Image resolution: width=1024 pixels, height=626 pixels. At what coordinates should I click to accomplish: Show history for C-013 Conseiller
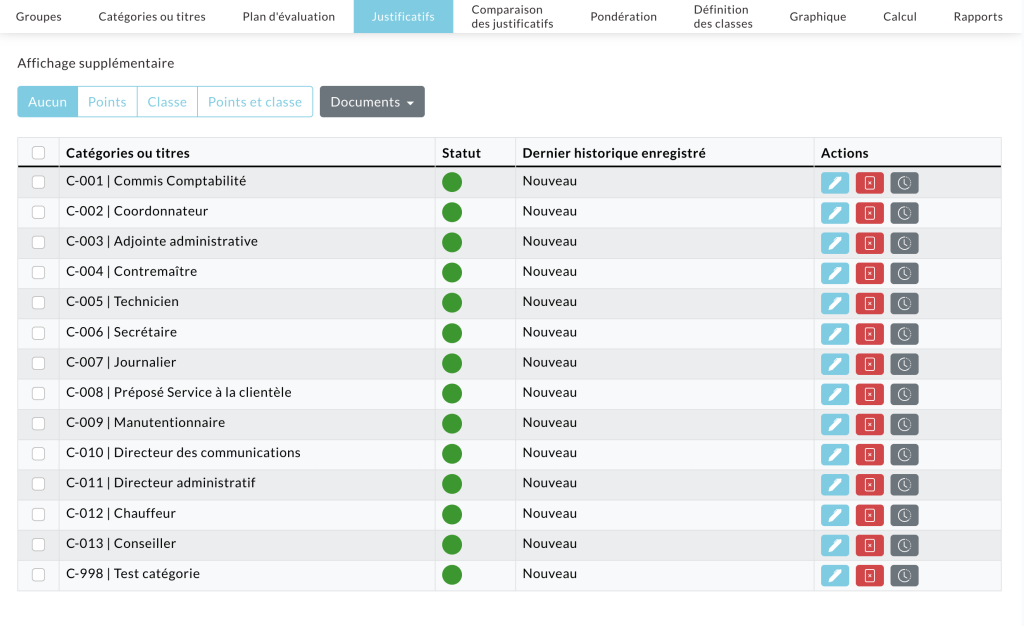coord(904,545)
